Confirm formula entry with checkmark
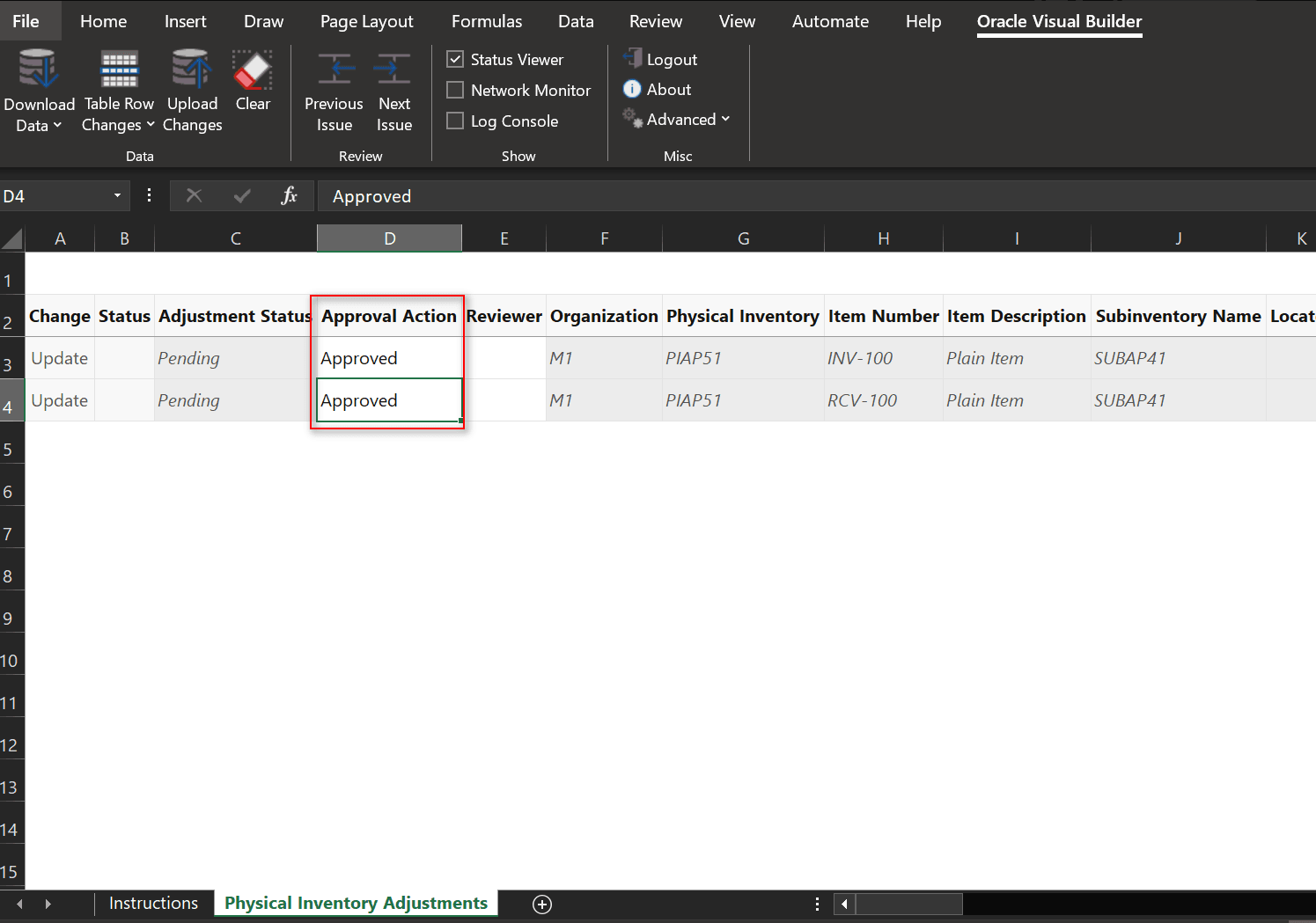 242,195
